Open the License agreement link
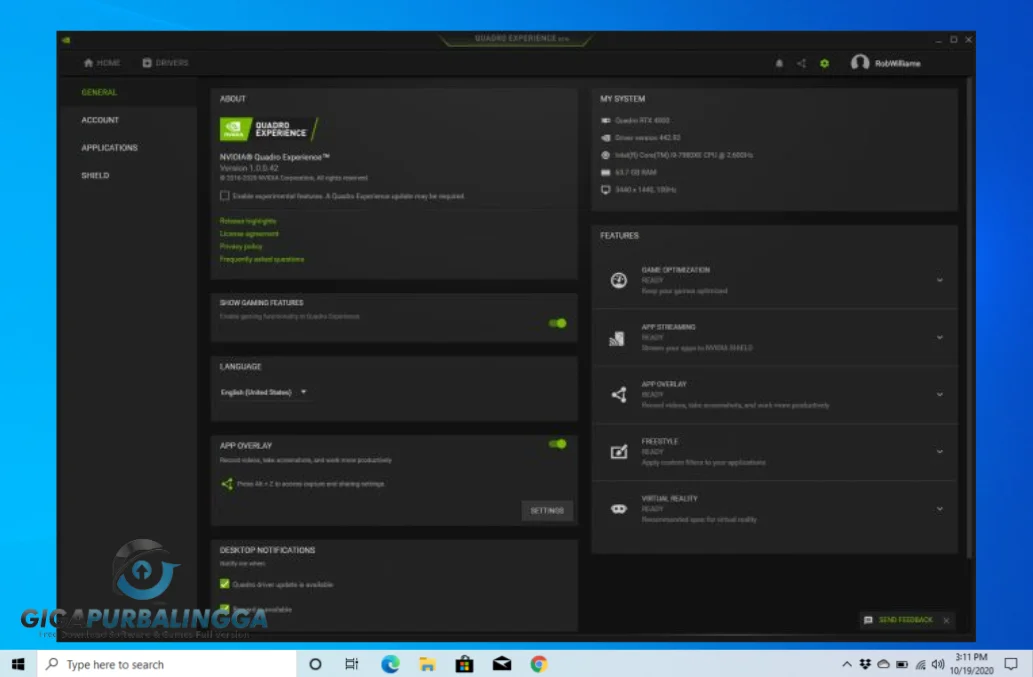1033x677 pixels. [x=249, y=234]
